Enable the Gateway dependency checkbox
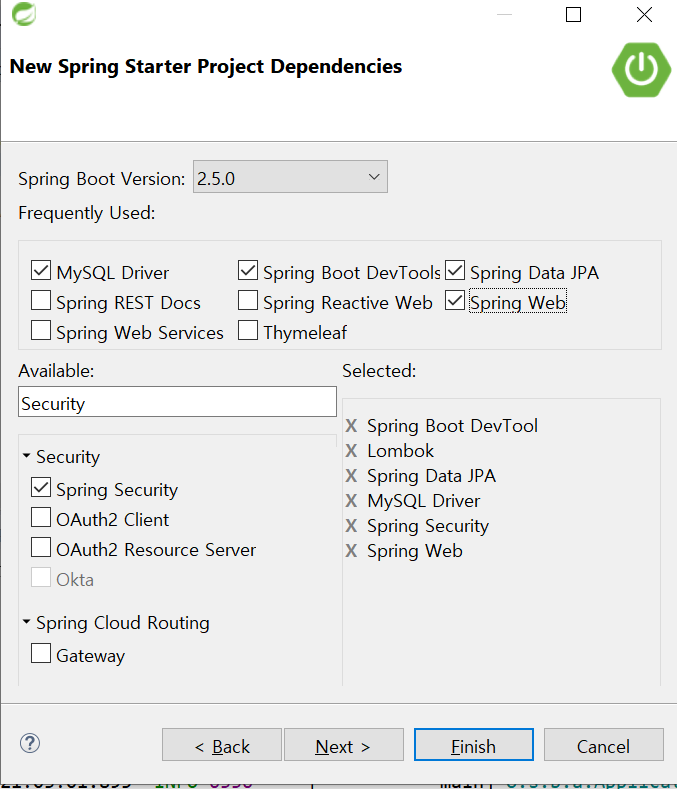The width and height of the screenshot is (677, 789). [x=41, y=654]
